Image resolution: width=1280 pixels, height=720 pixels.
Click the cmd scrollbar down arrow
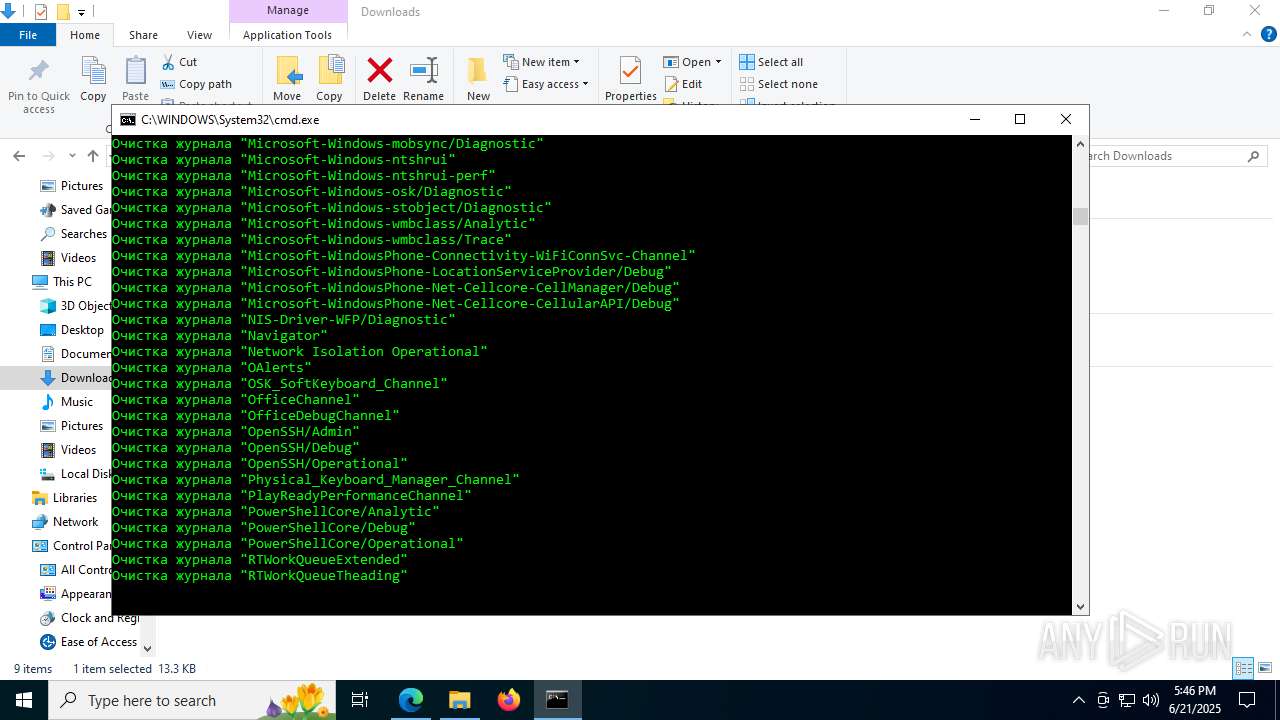point(1080,607)
